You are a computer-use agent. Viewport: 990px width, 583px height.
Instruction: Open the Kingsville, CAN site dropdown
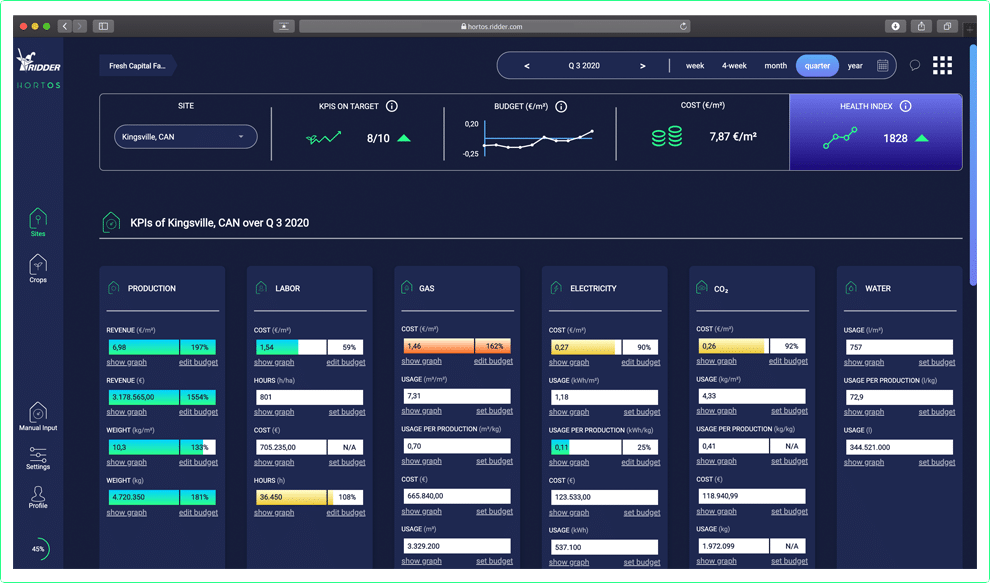click(185, 137)
